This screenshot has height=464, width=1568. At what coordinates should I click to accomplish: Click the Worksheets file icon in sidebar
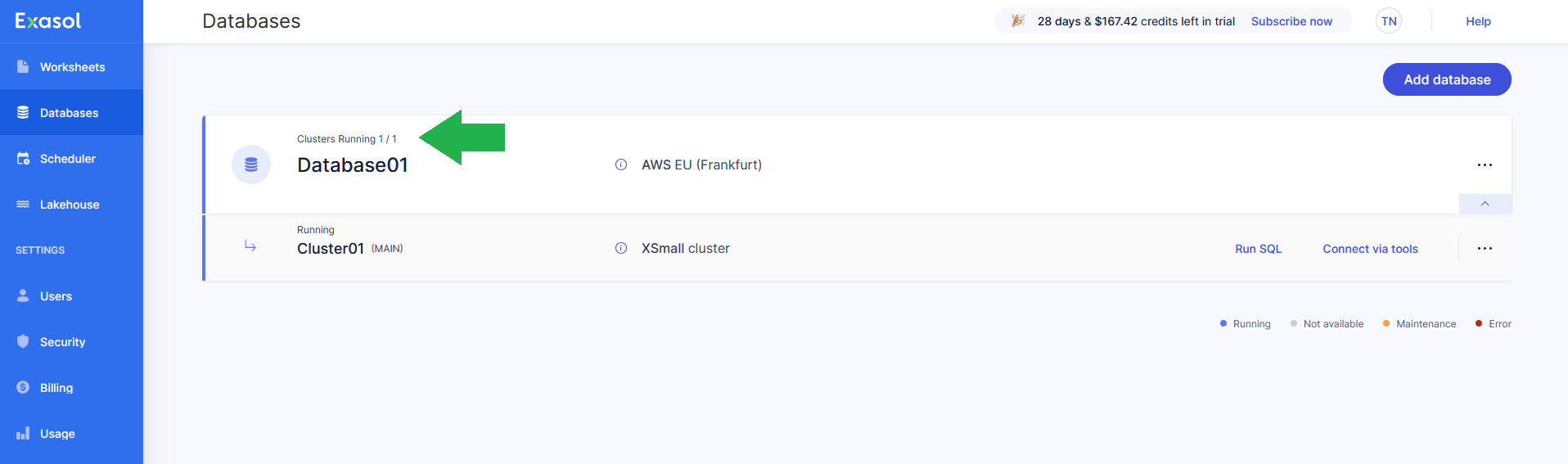click(x=23, y=67)
